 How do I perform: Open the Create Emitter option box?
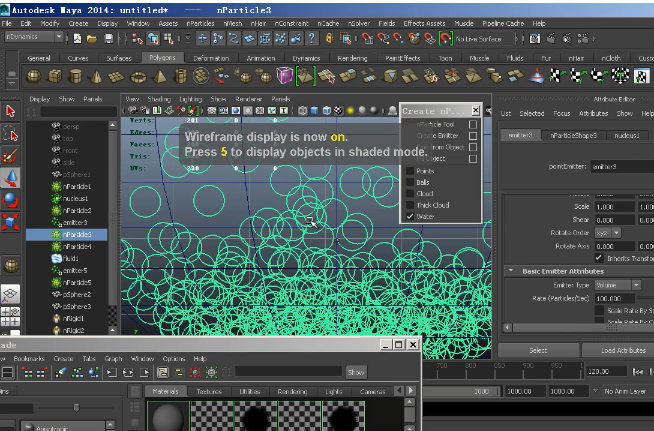click(473, 136)
